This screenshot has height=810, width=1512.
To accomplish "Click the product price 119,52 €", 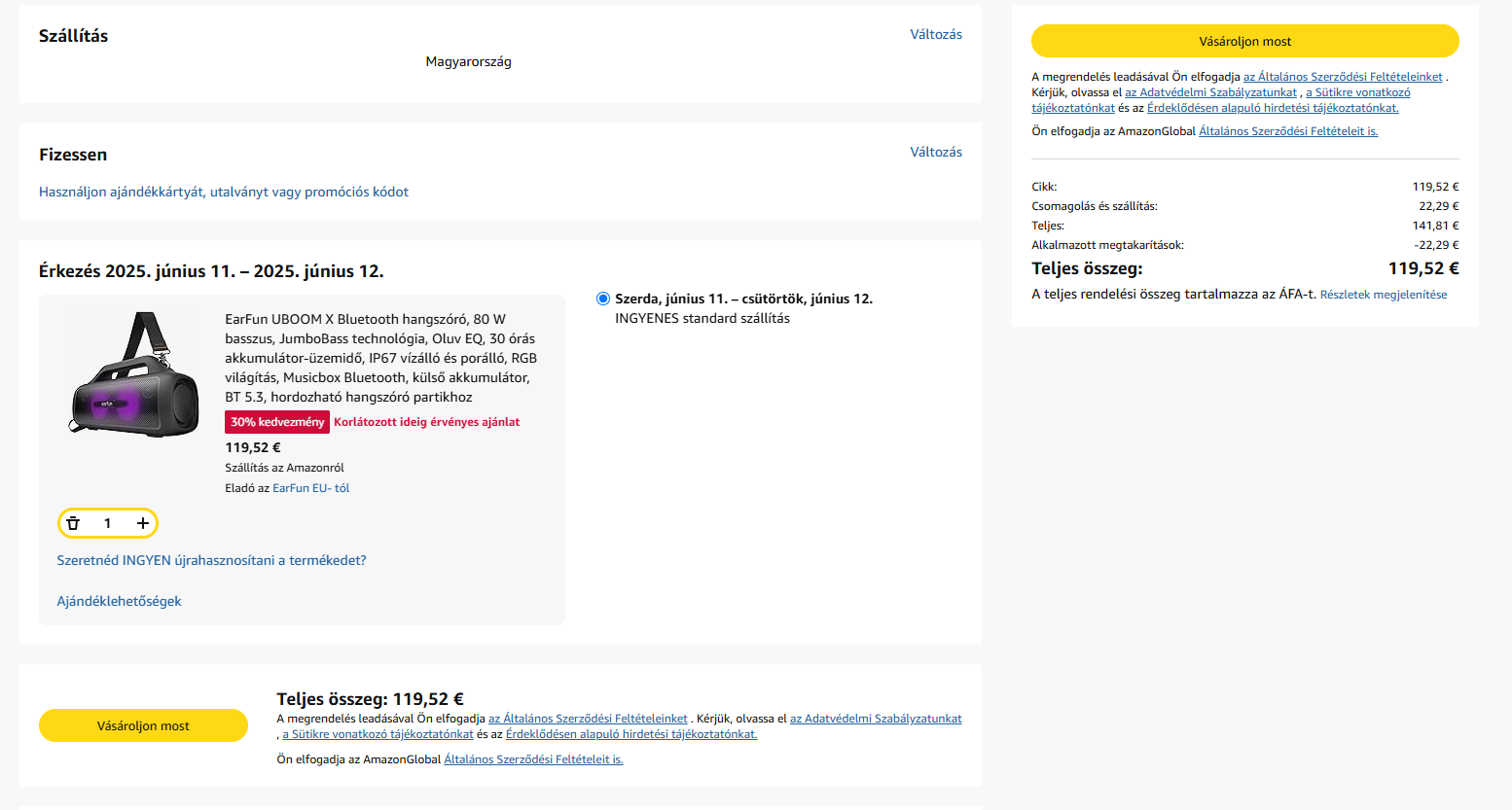I will 253,447.
